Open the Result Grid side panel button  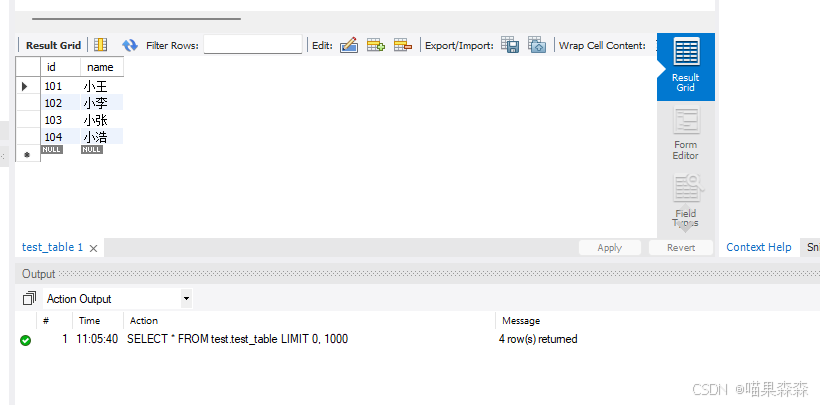click(686, 66)
